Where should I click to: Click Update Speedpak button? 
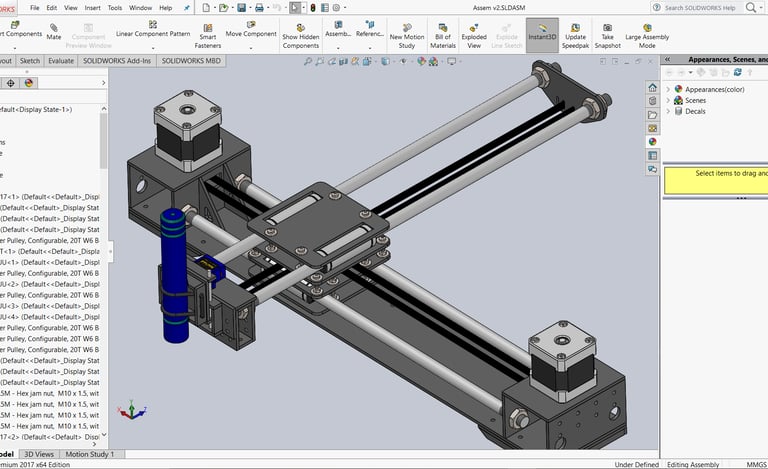[575, 36]
